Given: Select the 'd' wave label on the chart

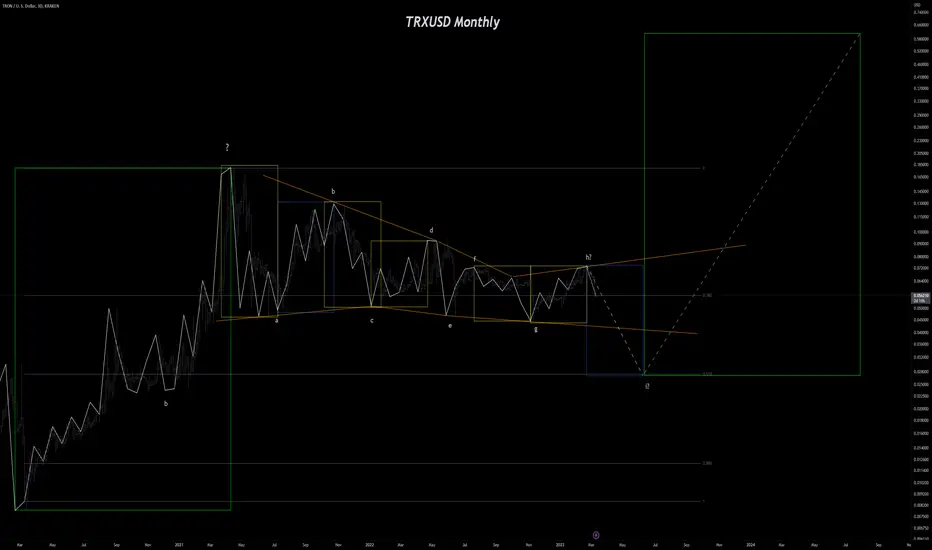Looking at the screenshot, I should point(432,230).
